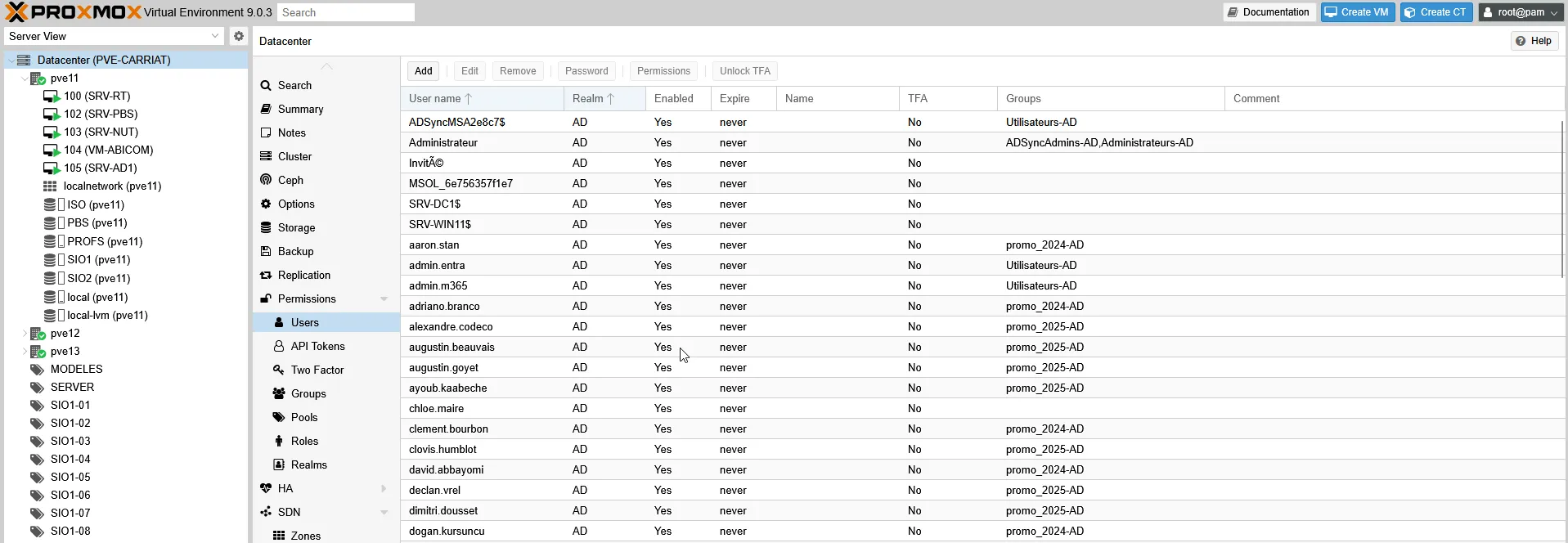Select the HA heartbeat icon

tap(266, 488)
